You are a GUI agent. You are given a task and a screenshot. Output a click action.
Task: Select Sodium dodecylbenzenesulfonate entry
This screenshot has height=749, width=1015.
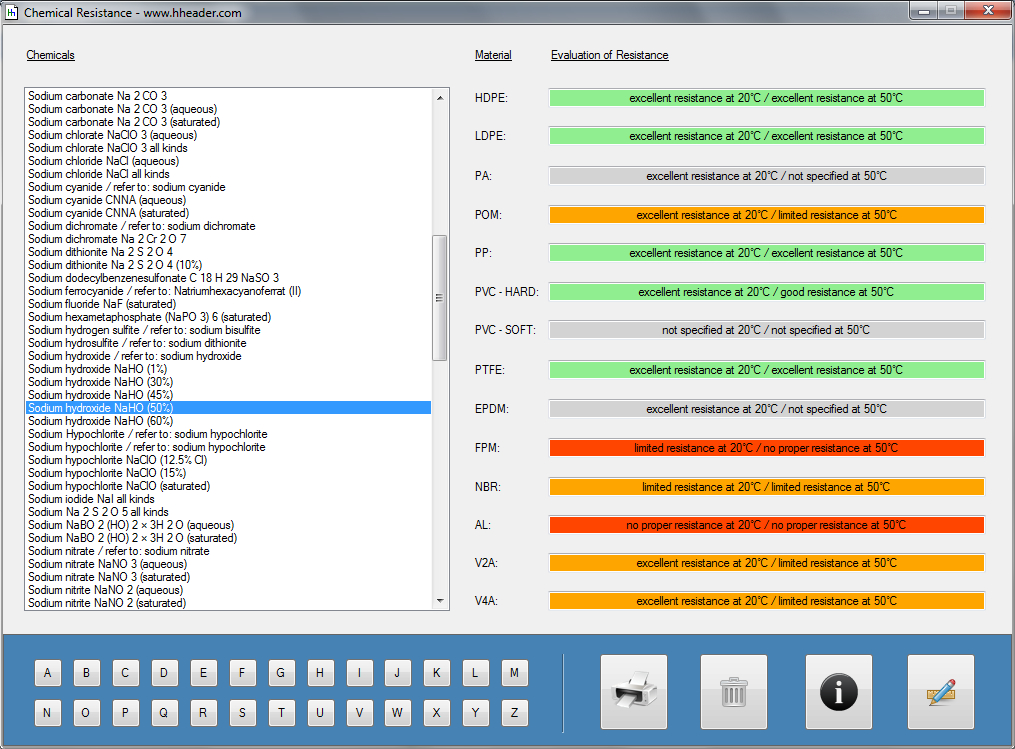click(229, 278)
